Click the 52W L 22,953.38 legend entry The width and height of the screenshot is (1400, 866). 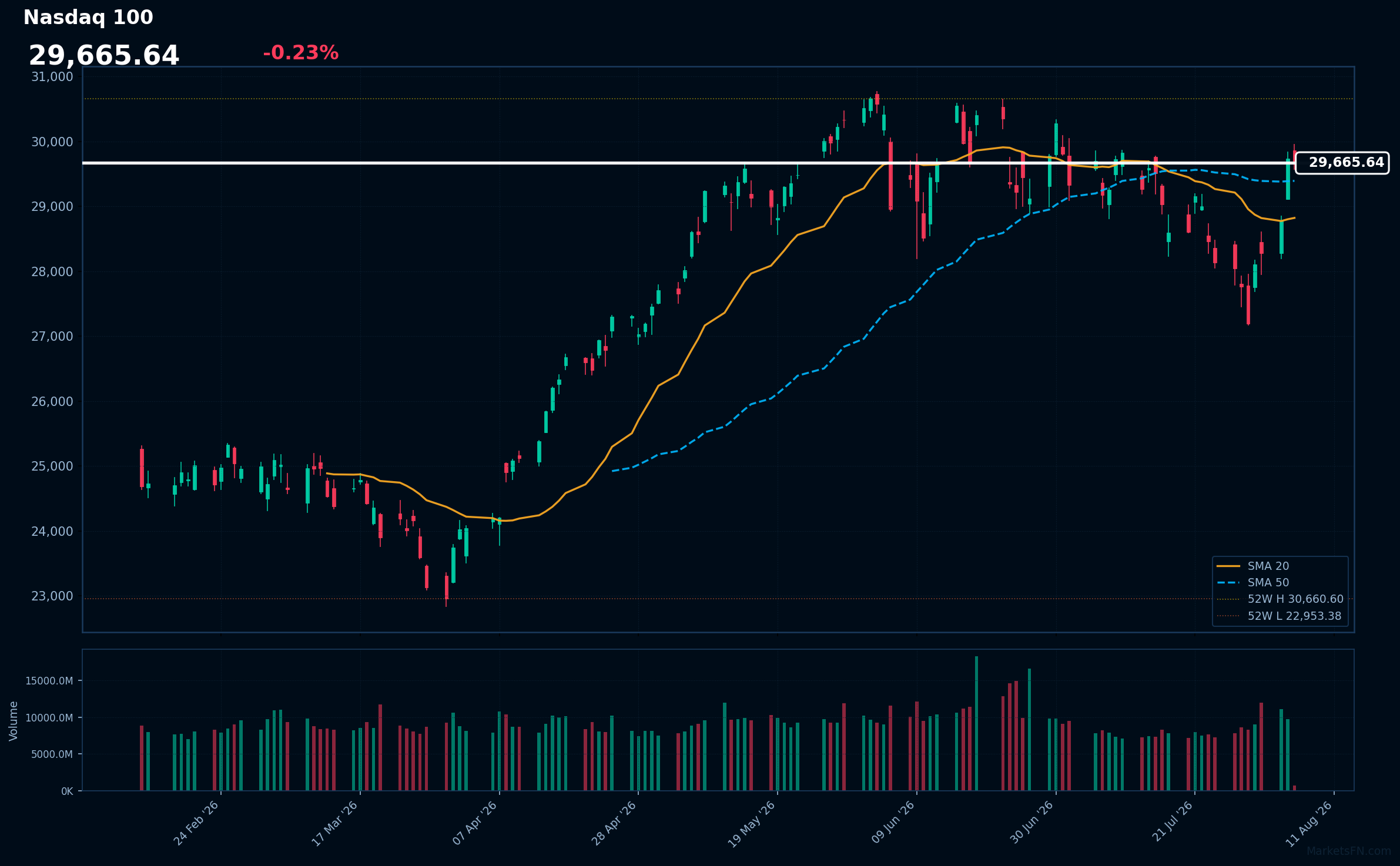pyautogui.click(x=1279, y=616)
